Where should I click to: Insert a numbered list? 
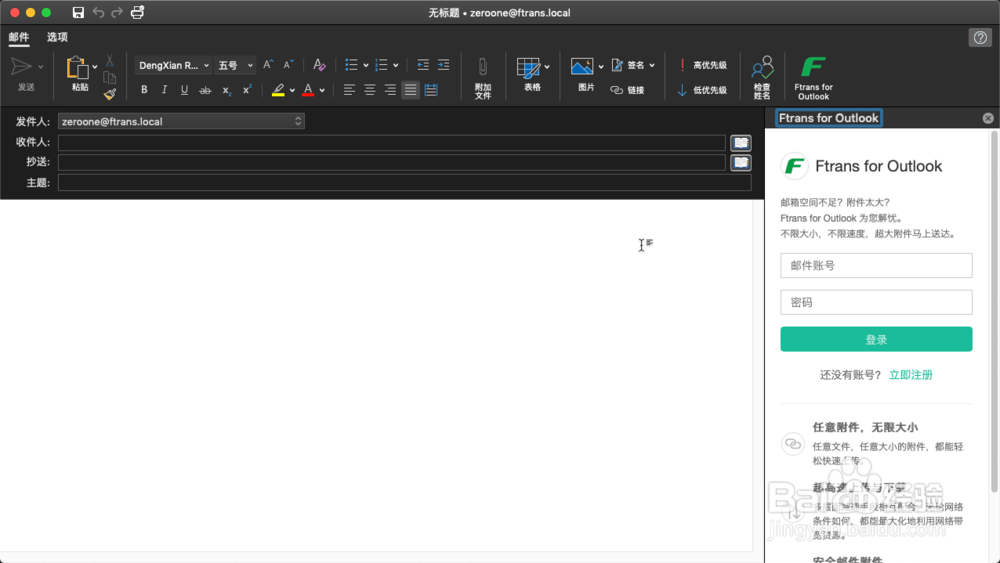(x=381, y=64)
